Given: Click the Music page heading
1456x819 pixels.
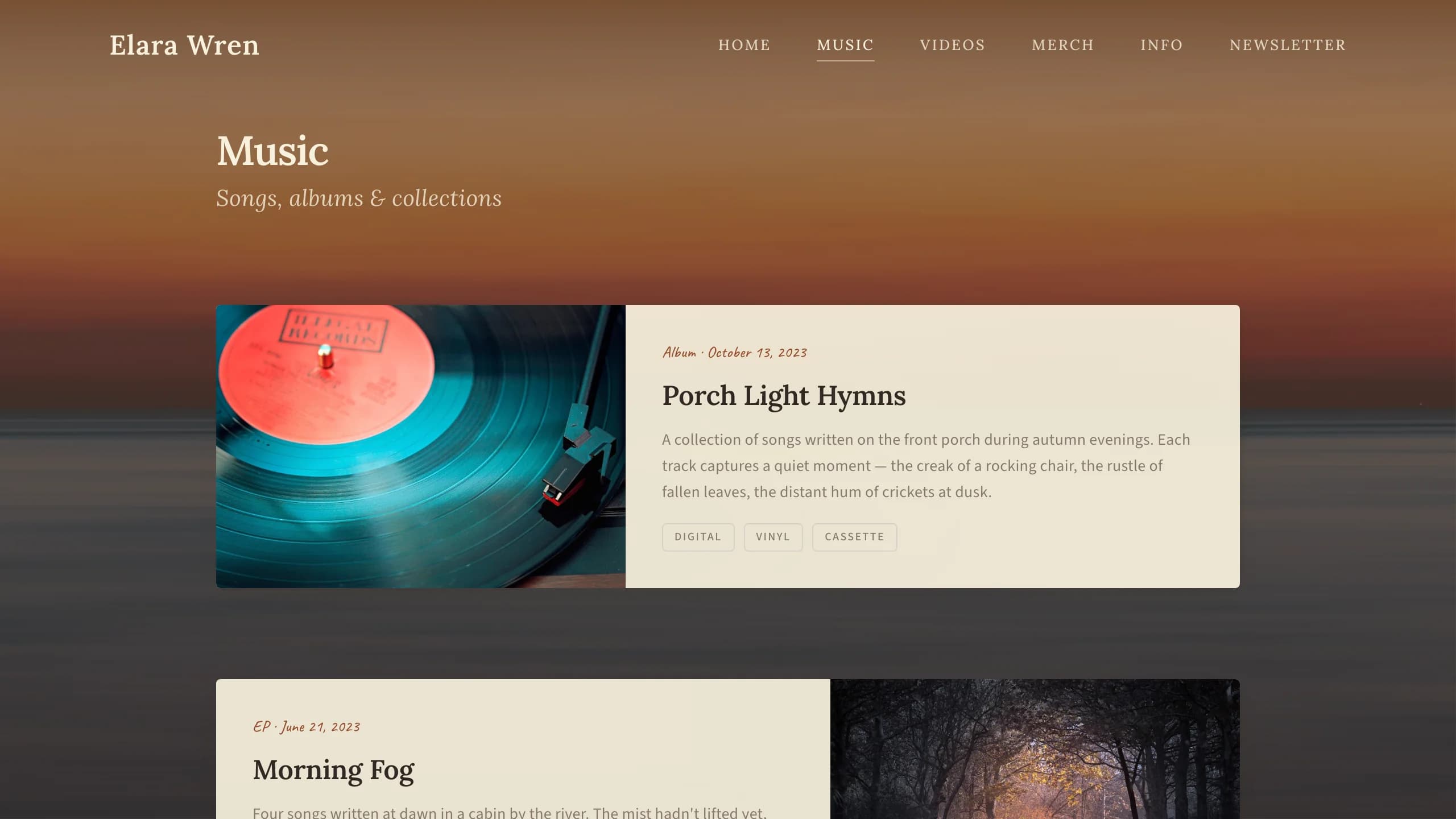Looking at the screenshot, I should (x=272, y=151).
